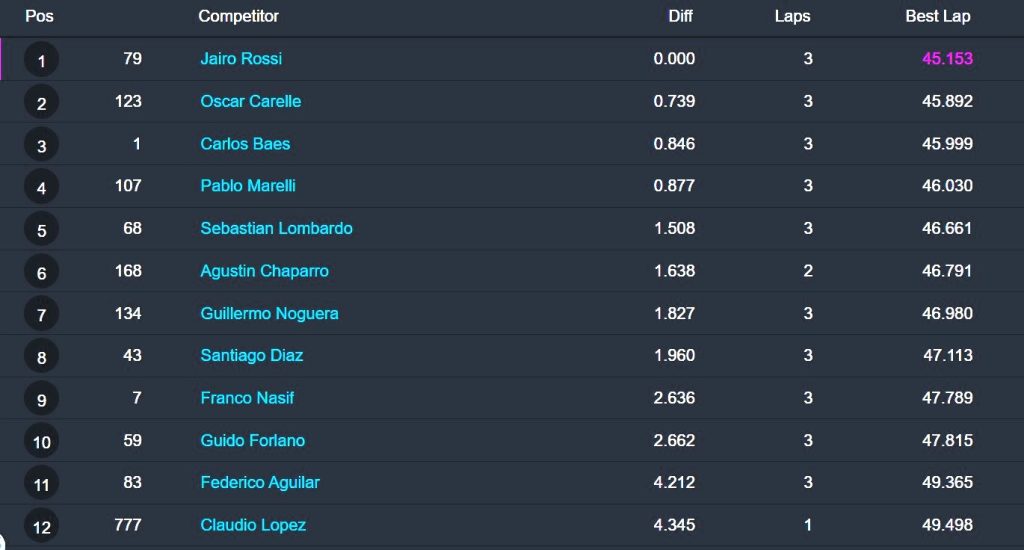Click position 10 circle badge
The height and width of the screenshot is (550, 1024).
[x=41, y=442]
